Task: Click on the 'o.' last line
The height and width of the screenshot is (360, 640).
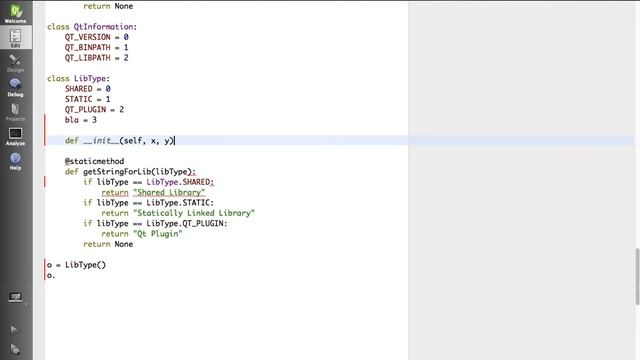Action: [x=51, y=276]
